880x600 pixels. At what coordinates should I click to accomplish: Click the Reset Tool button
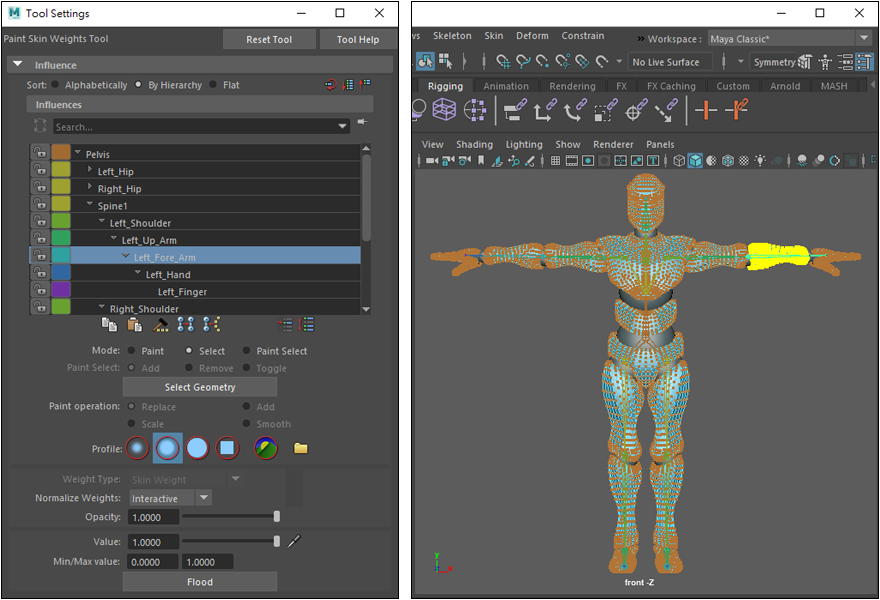point(269,40)
